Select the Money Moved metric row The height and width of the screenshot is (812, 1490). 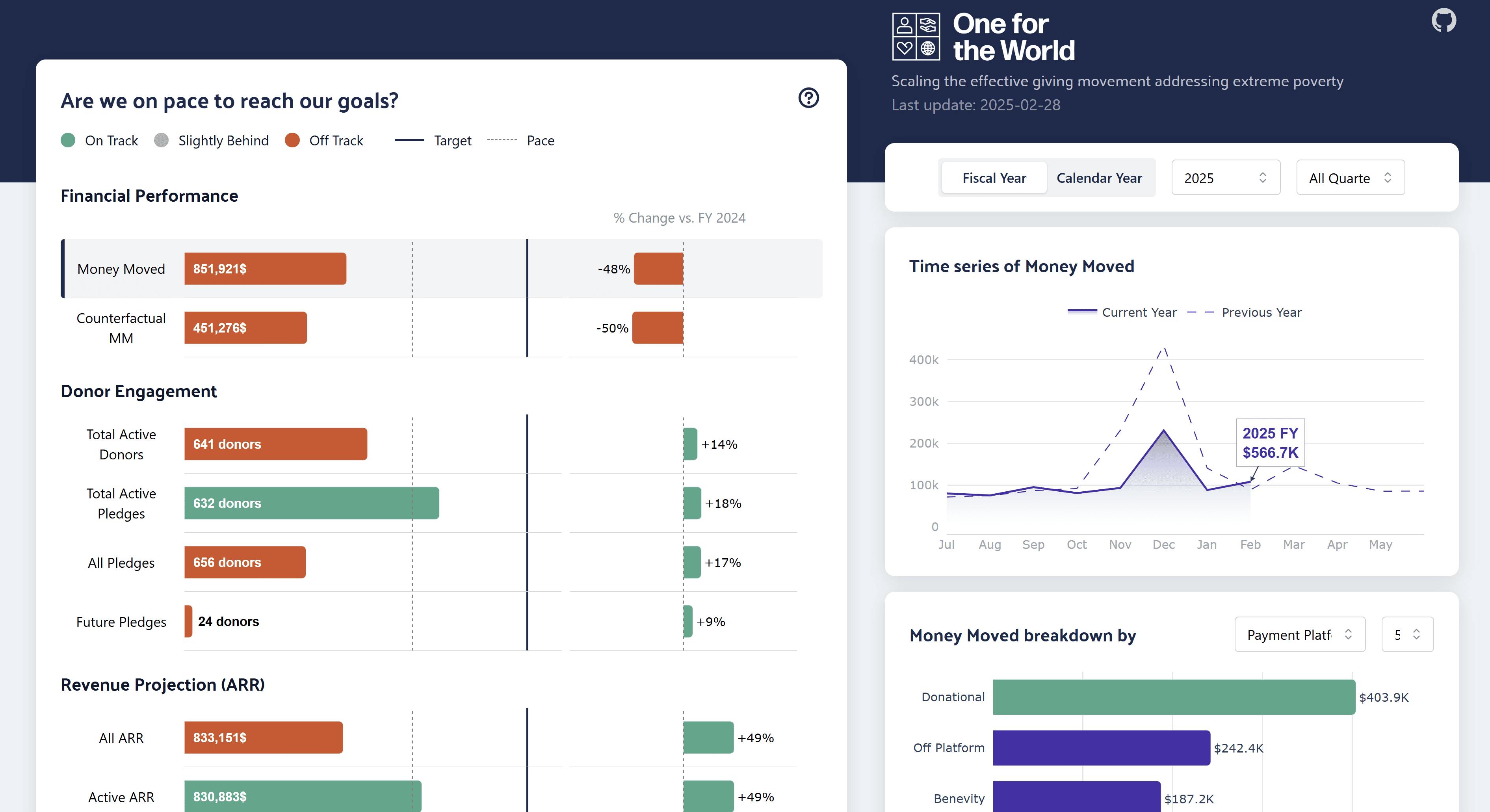pos(121,269)
